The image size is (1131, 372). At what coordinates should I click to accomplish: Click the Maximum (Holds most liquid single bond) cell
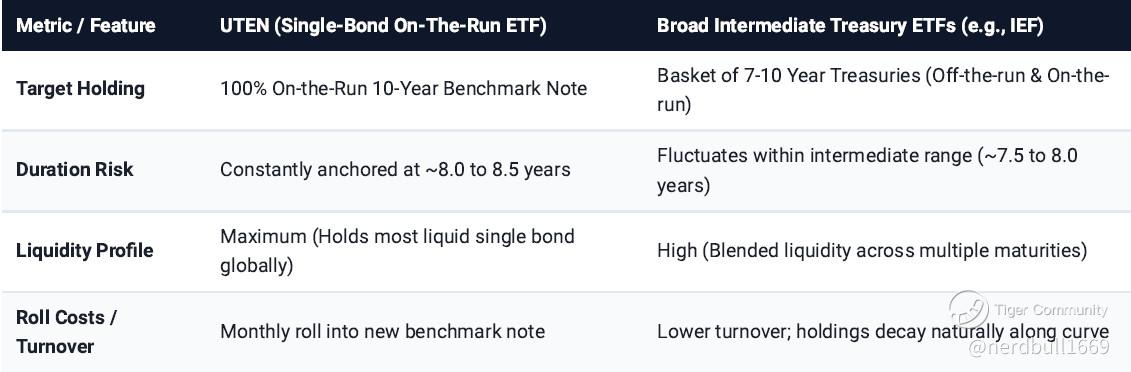pos(397,251)
